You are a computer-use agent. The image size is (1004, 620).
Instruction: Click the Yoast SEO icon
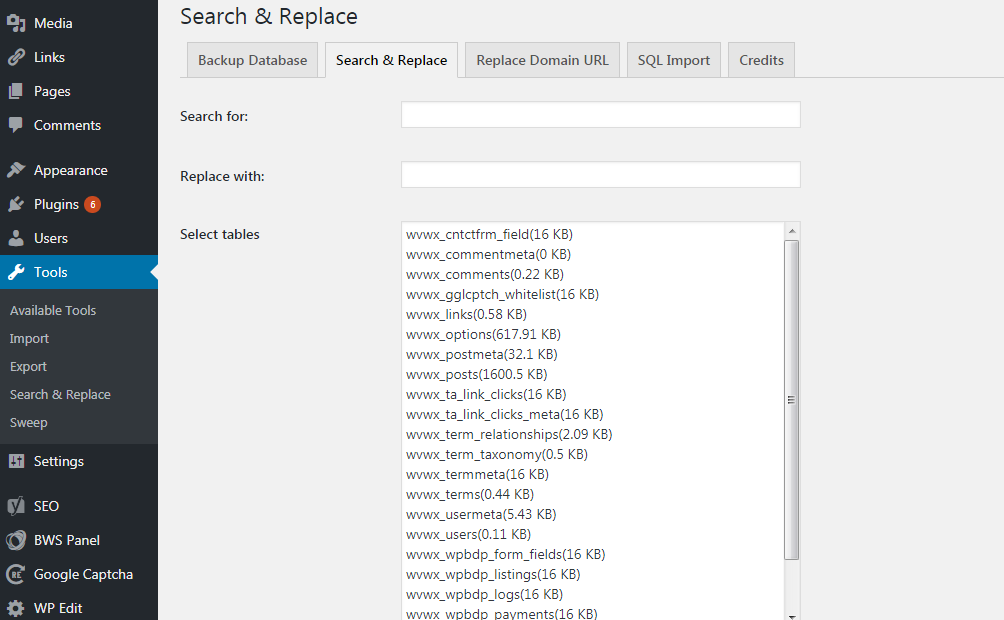coord(16,506)
